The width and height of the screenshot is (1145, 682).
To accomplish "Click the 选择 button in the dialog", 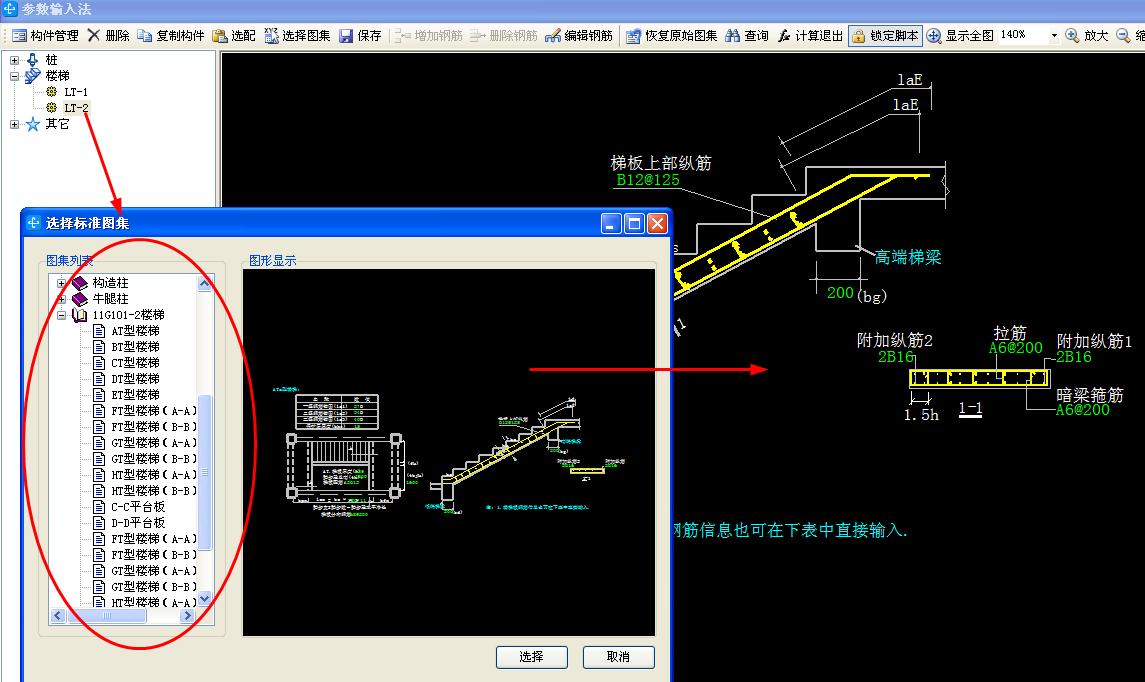I will pyautogui.click(x=532, y=657).
